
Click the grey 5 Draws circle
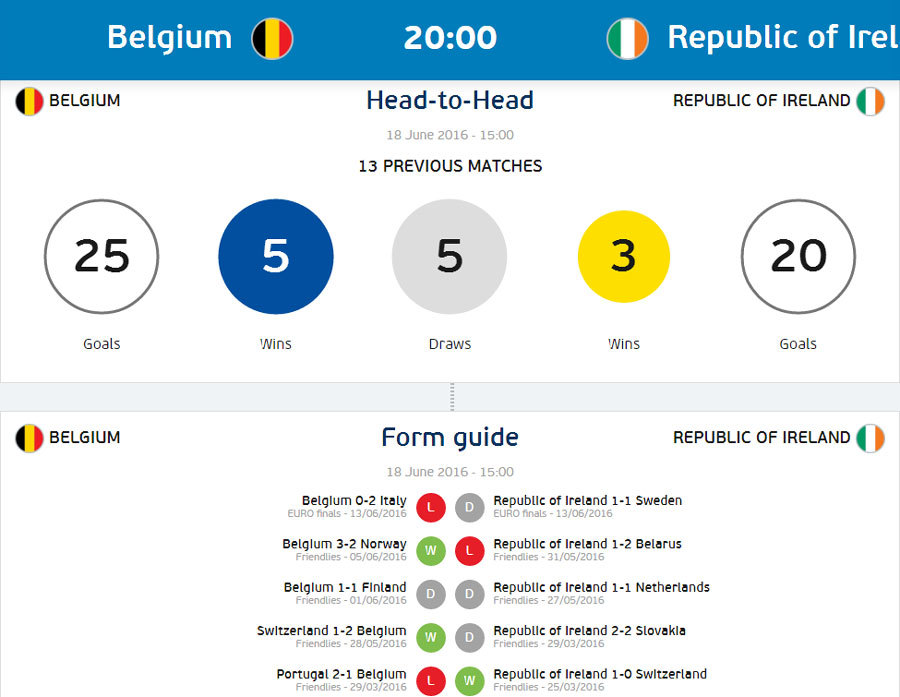[449, 257]
